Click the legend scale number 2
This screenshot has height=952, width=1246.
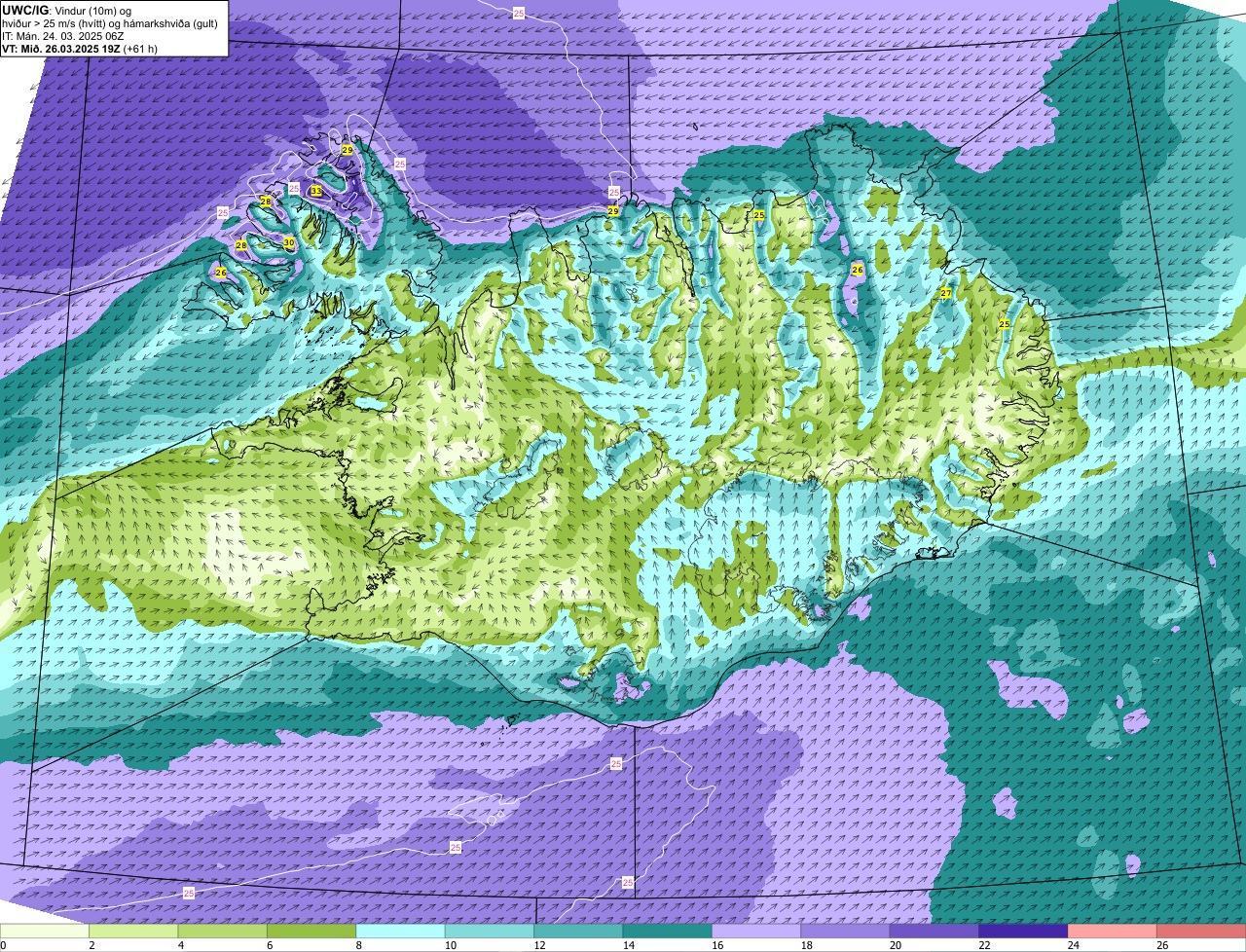coord(92,945)
